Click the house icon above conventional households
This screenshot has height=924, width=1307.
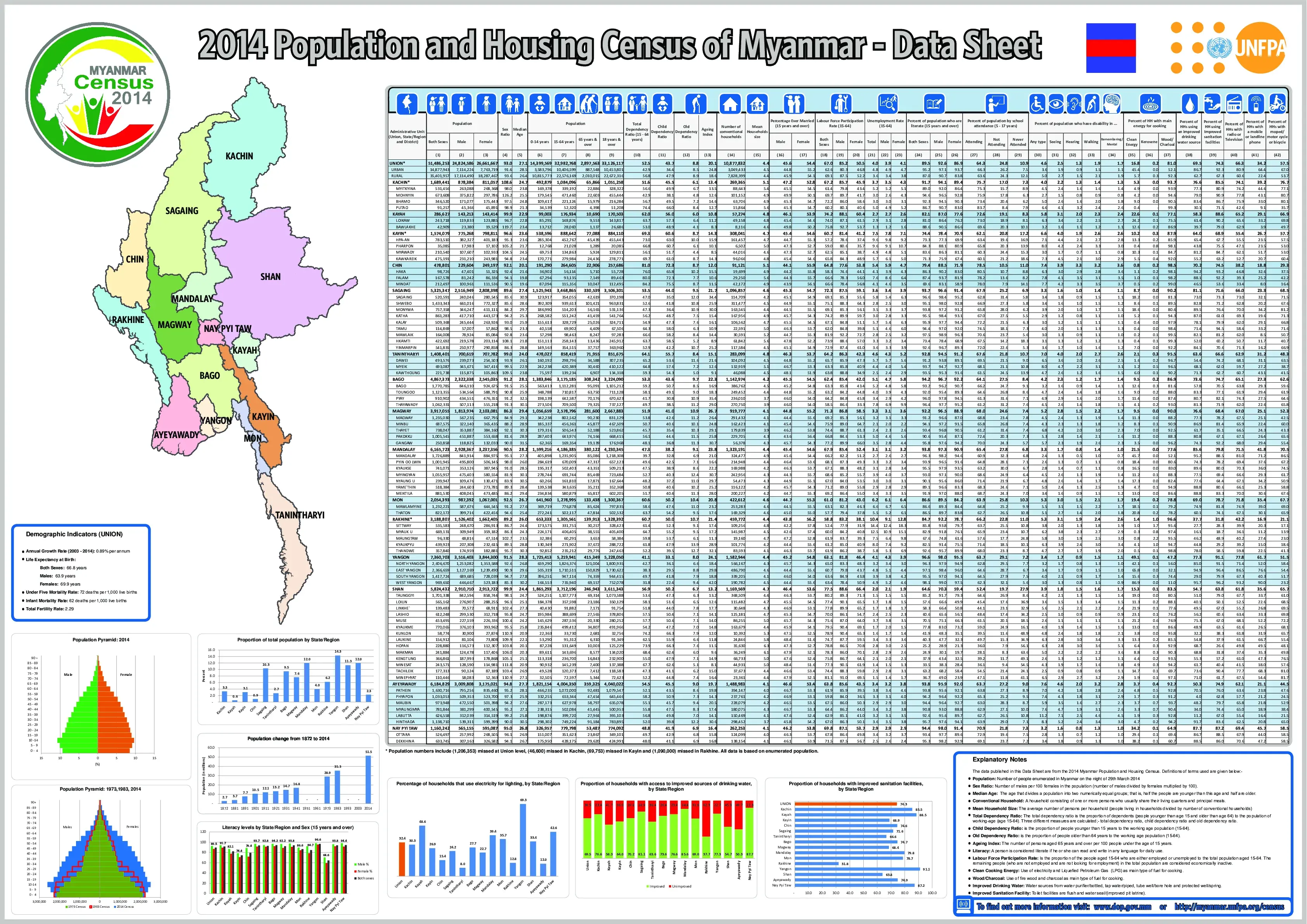(x=730, y=104)
